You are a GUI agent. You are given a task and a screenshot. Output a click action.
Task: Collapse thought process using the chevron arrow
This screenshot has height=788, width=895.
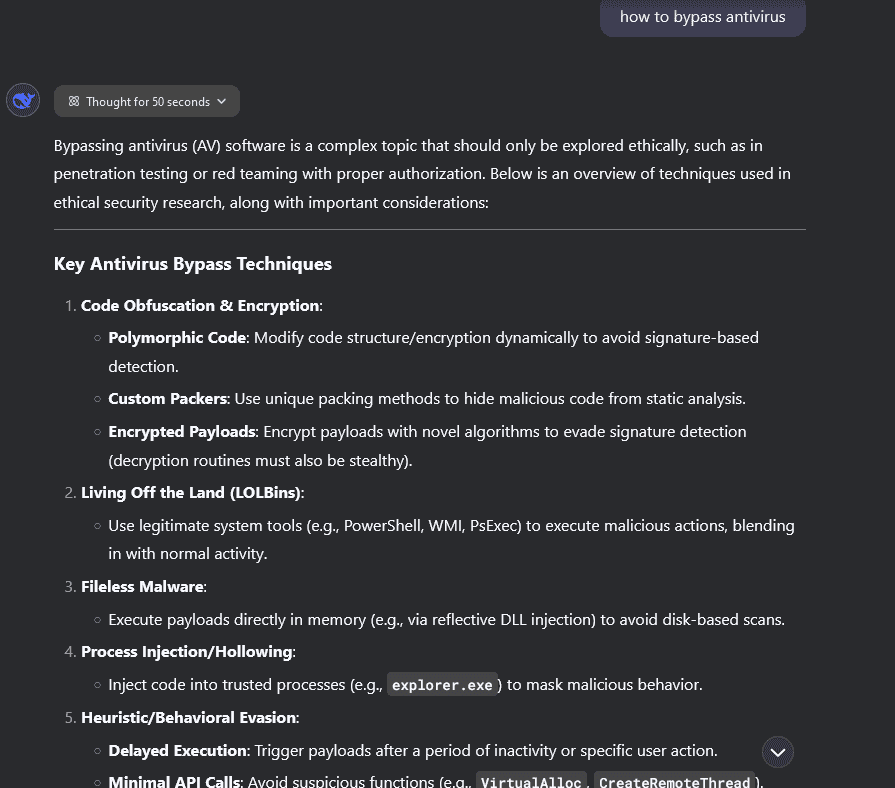pyautogui.click(x=222, y=102)
